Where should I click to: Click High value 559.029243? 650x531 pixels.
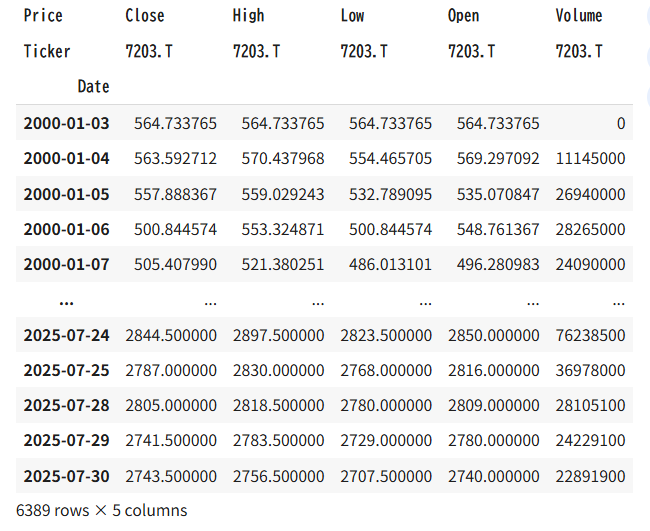coord(283,194)
